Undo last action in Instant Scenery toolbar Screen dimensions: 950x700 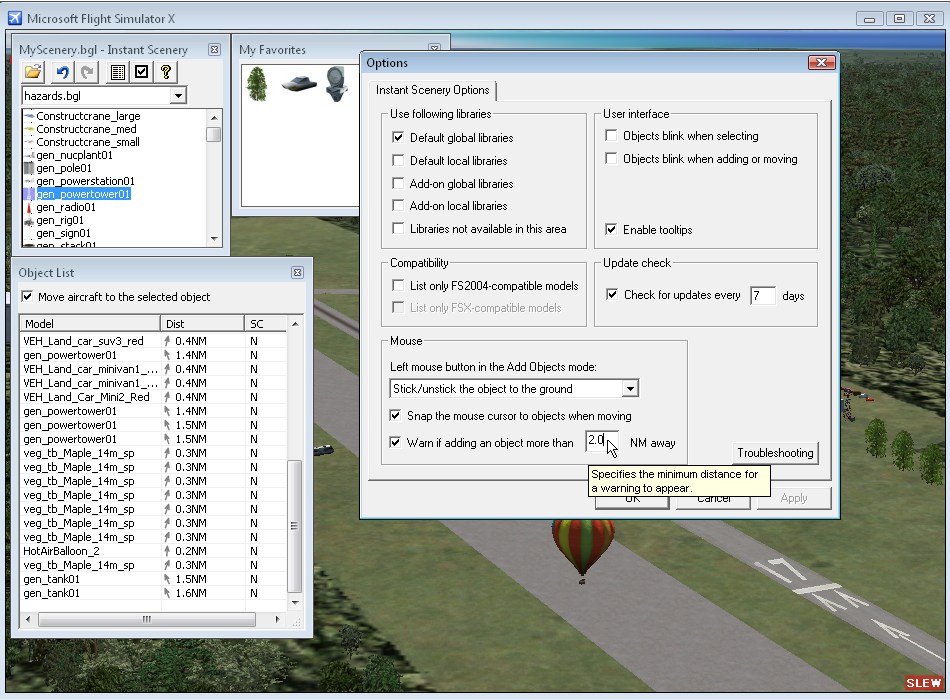(x=62, y=72)
